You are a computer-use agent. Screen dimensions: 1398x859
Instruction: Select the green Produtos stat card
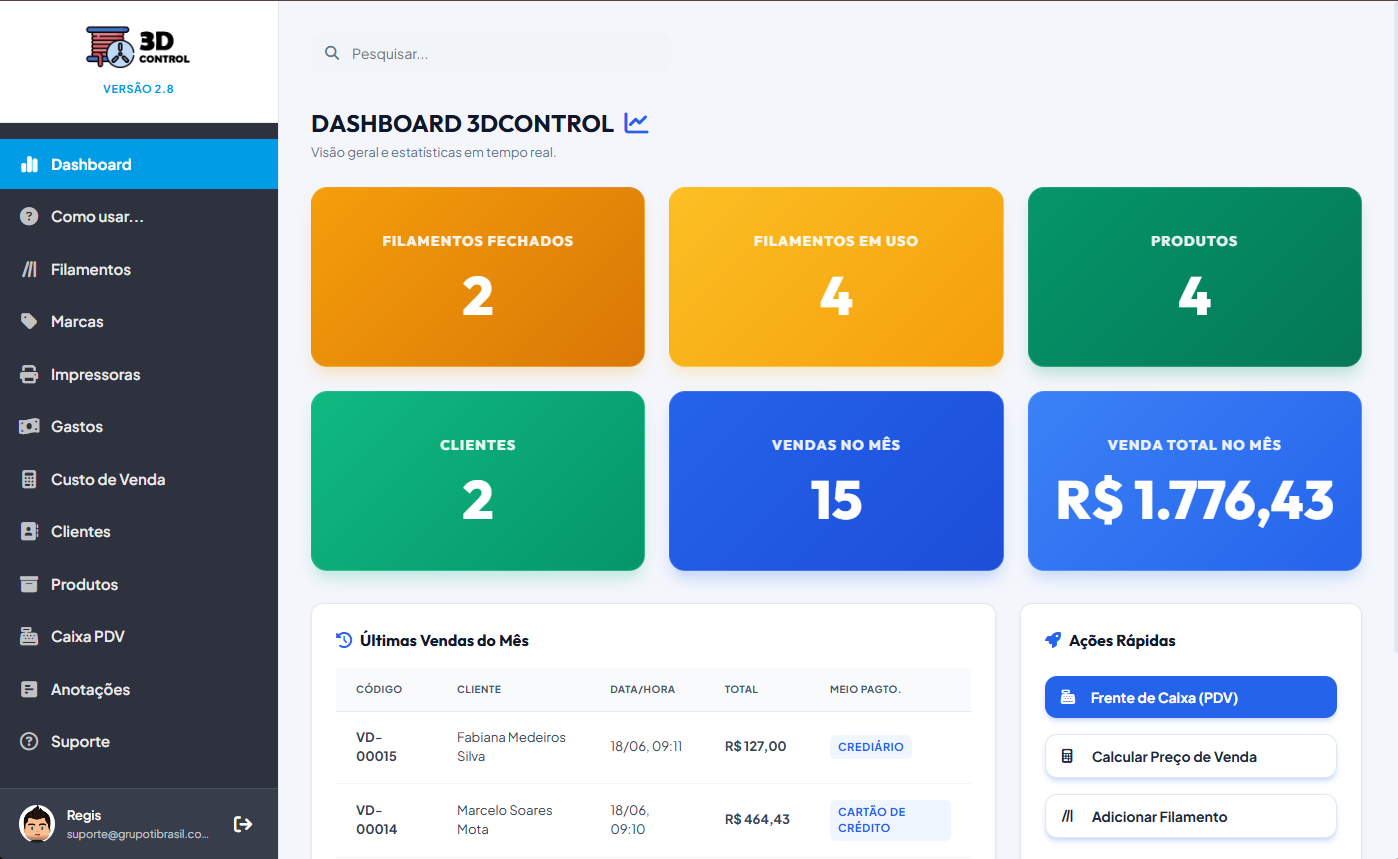pyautogui.click(x=1195, y=277)
